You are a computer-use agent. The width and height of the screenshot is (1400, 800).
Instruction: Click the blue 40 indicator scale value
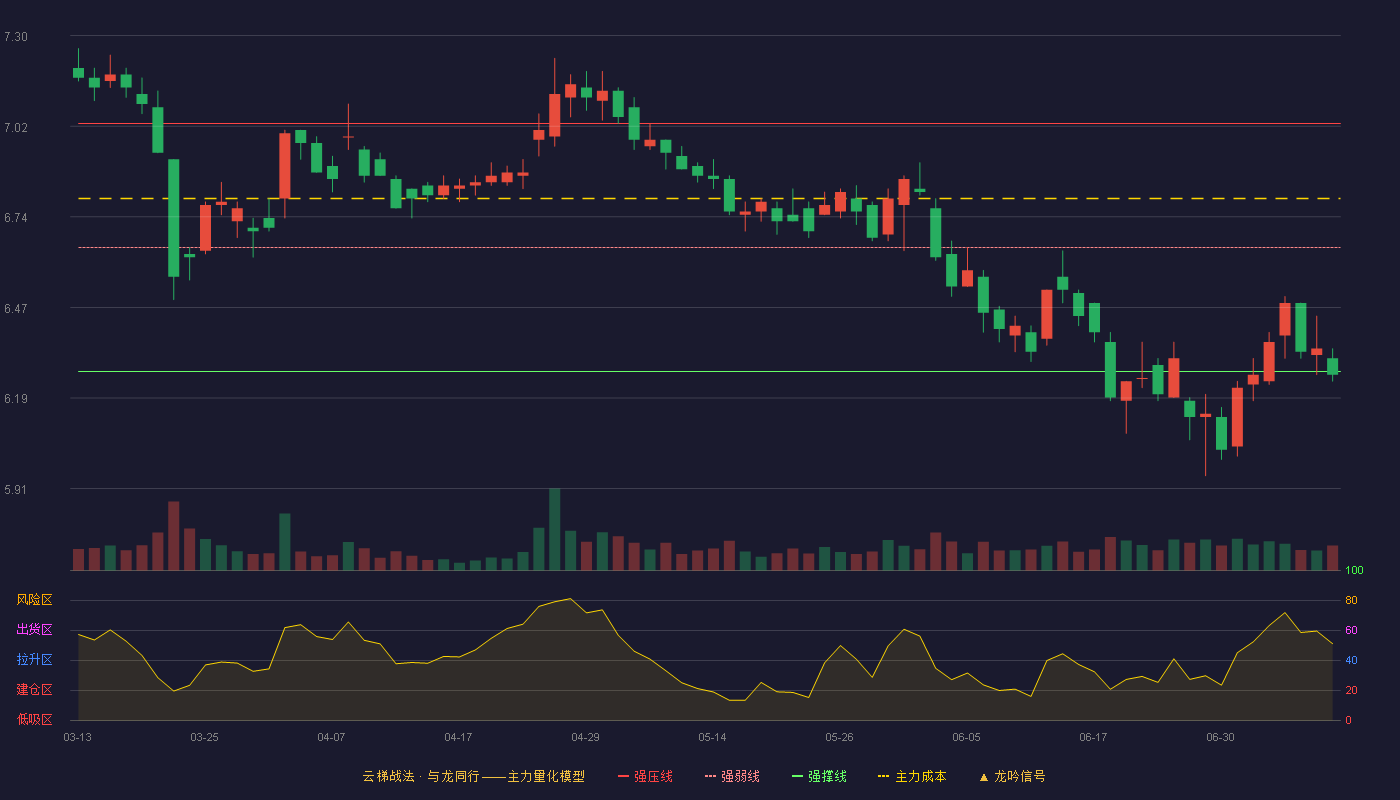click(1351, 660)
